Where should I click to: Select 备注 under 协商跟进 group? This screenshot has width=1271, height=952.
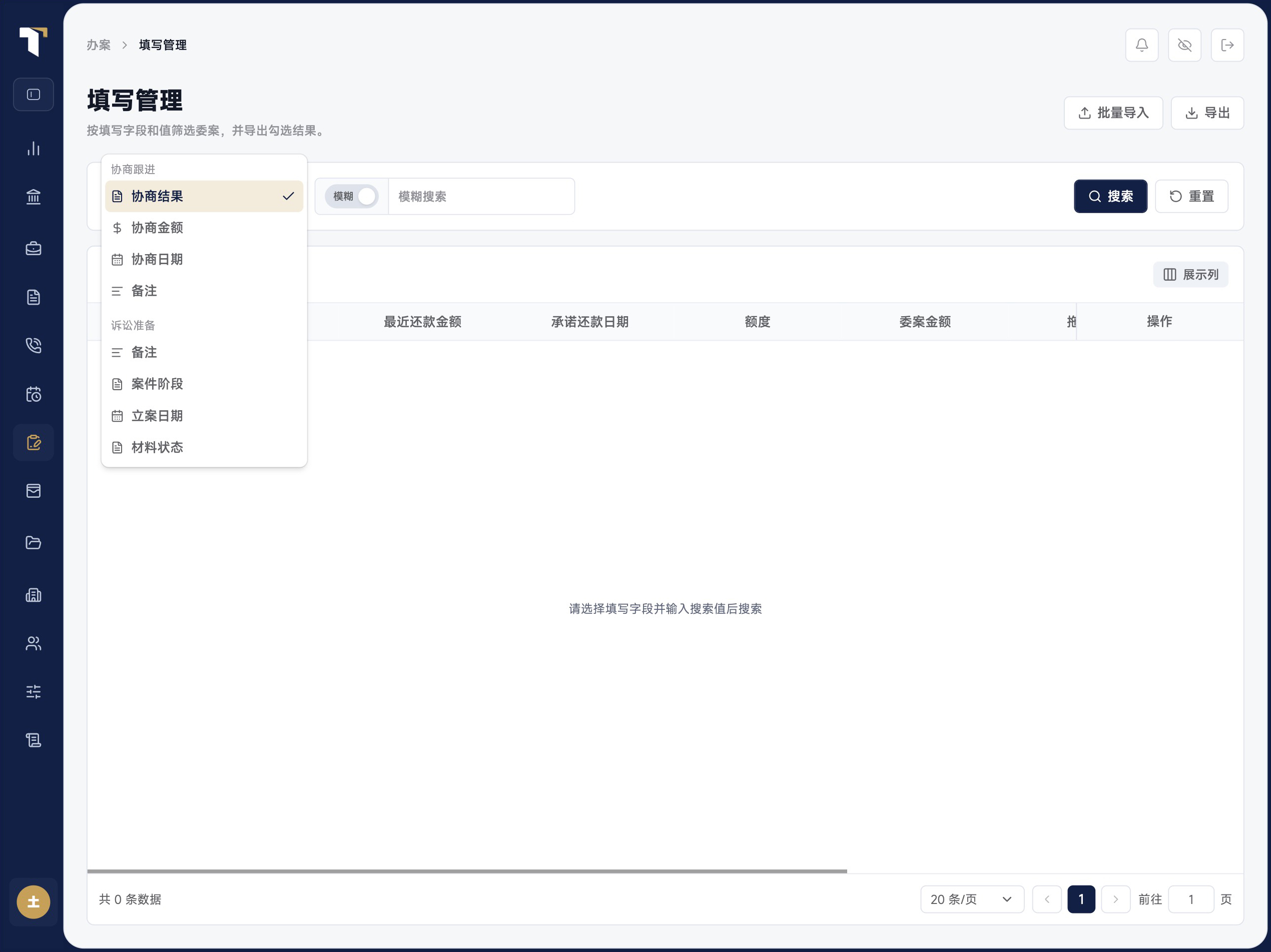click(x=204, y=291)
